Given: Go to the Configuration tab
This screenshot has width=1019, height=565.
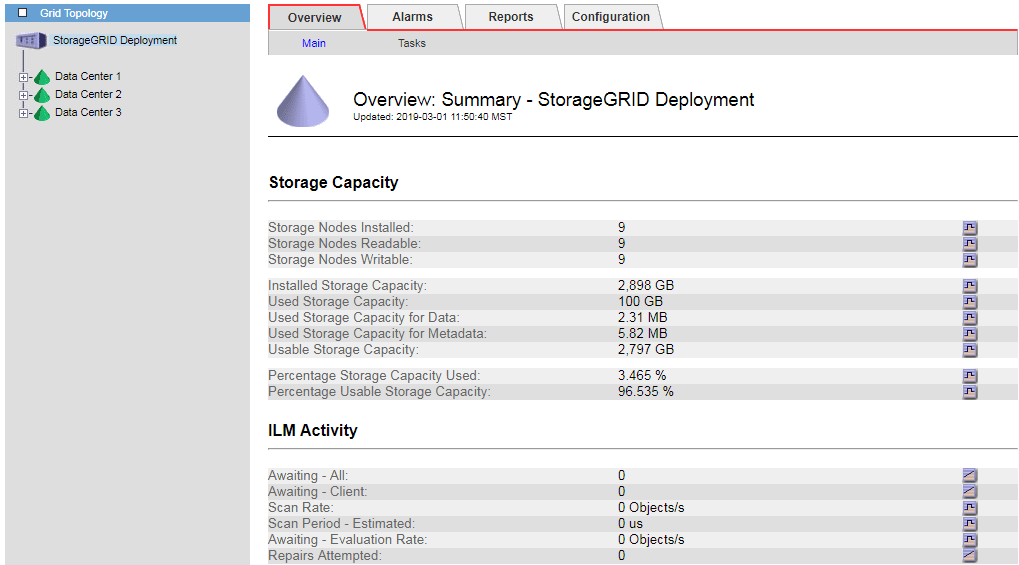Looking at the screenshot, I should pyautogui.click(x=610, y=17).
